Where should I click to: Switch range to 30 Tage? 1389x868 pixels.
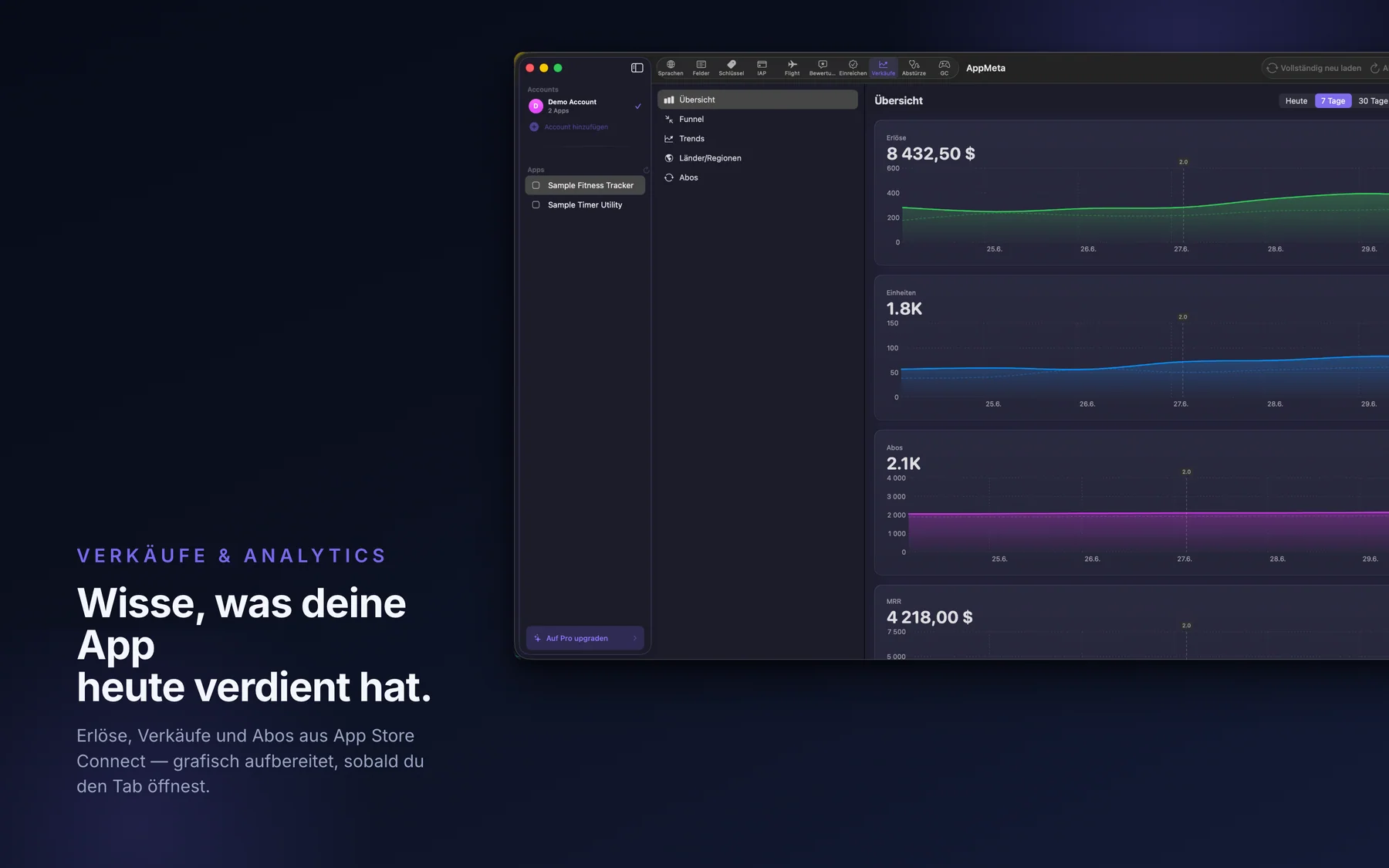click(x=1373, y=101)
